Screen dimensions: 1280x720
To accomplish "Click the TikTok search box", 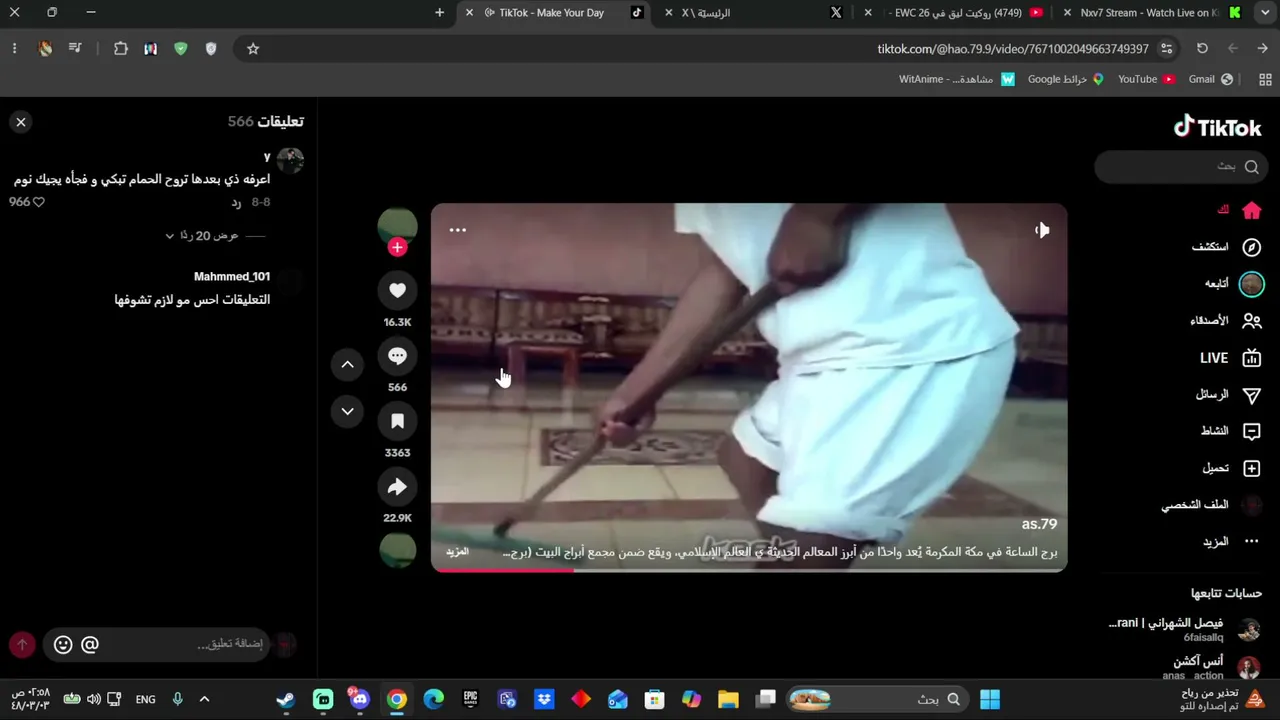I will pos(1180,167).
